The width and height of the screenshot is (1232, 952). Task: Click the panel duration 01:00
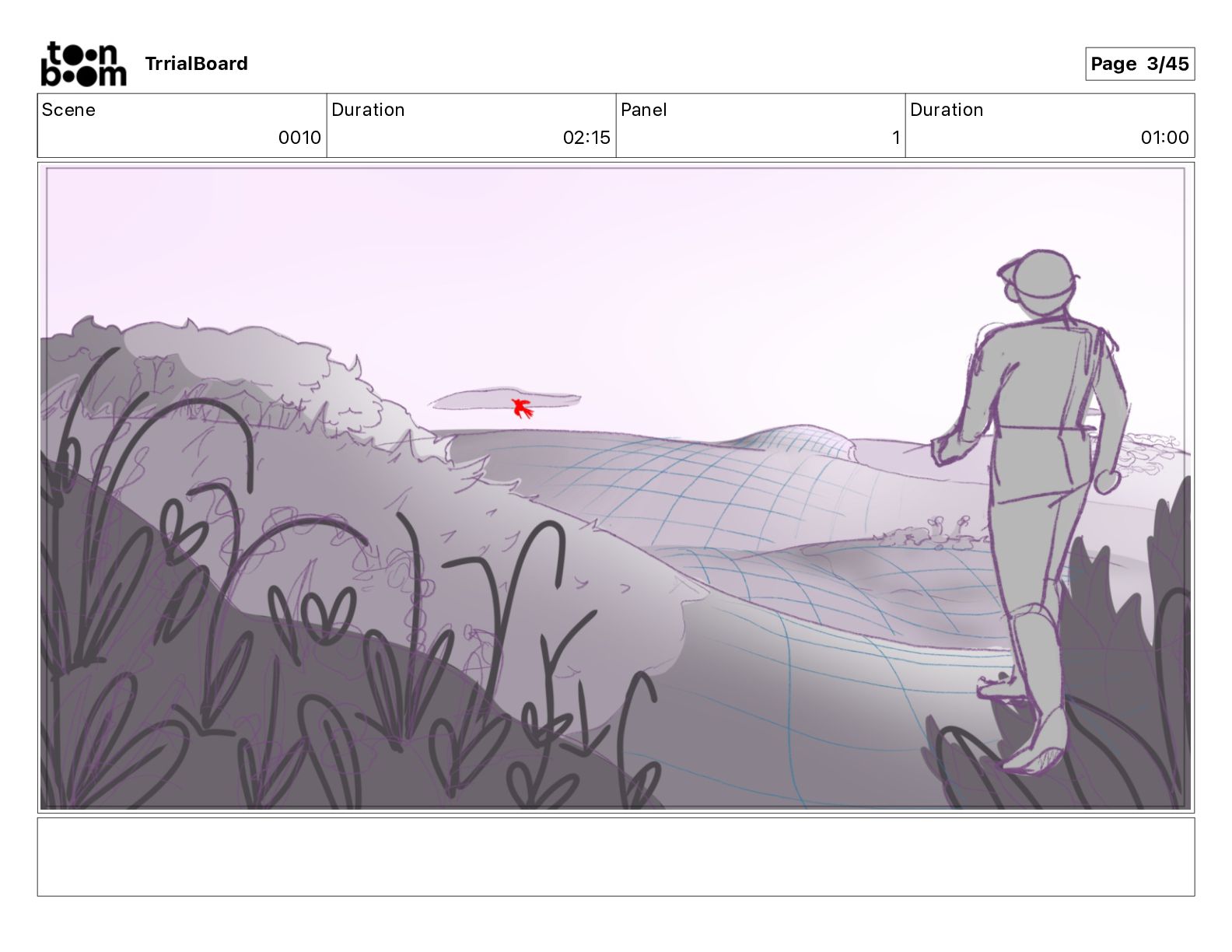(1164, 138)
